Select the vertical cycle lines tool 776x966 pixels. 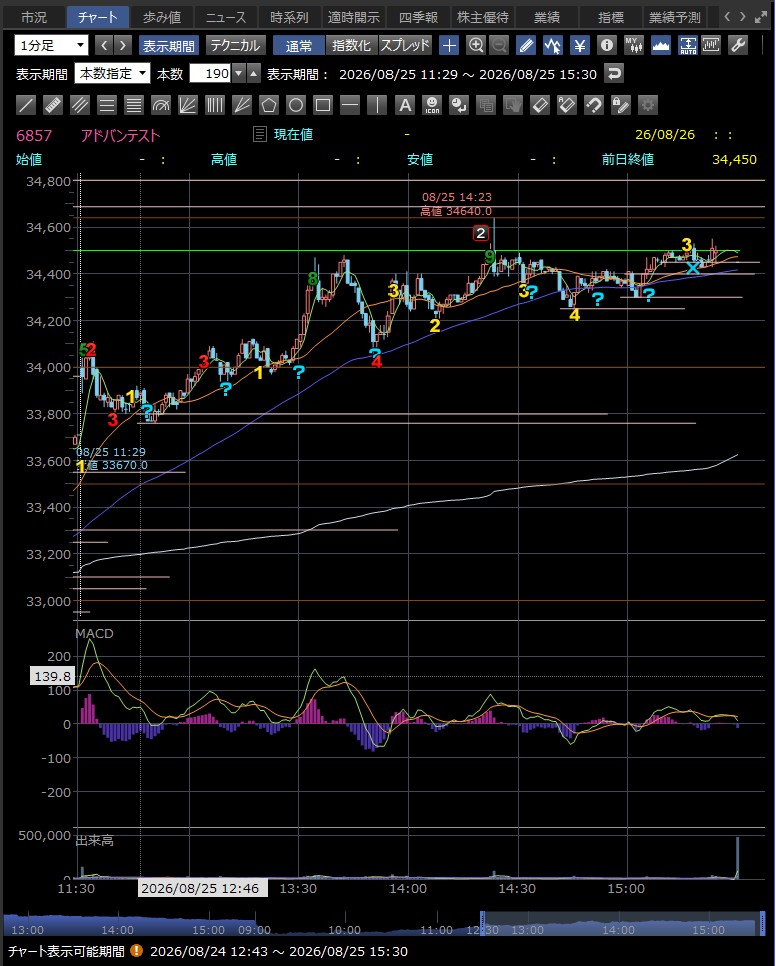pyautogui.click(x=214, y=105)
